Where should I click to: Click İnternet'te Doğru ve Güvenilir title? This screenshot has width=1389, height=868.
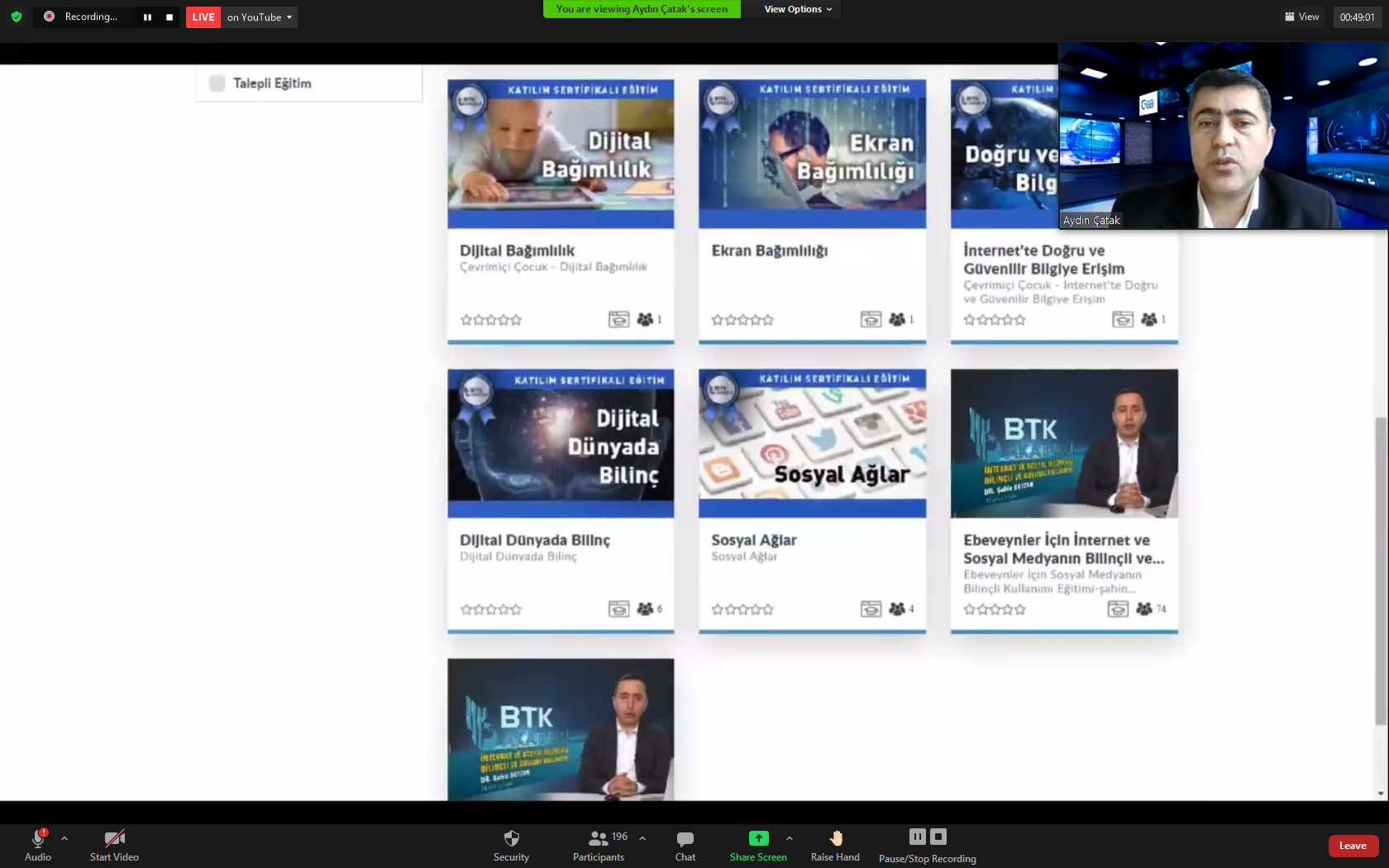(x=1043, y=260)
